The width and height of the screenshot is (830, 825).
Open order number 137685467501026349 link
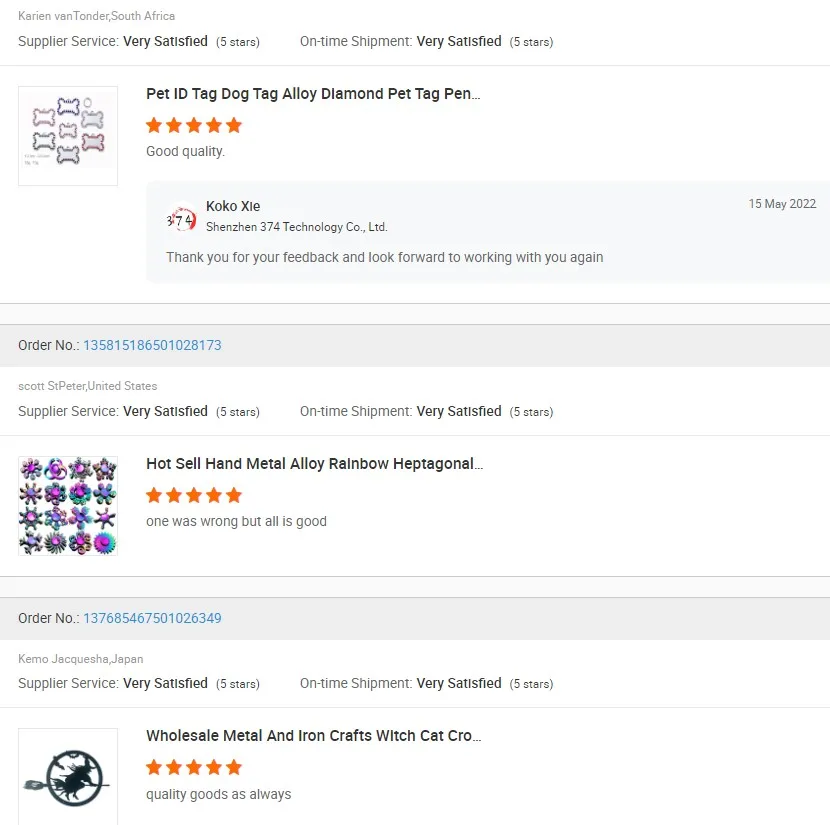tap(152, 618)
